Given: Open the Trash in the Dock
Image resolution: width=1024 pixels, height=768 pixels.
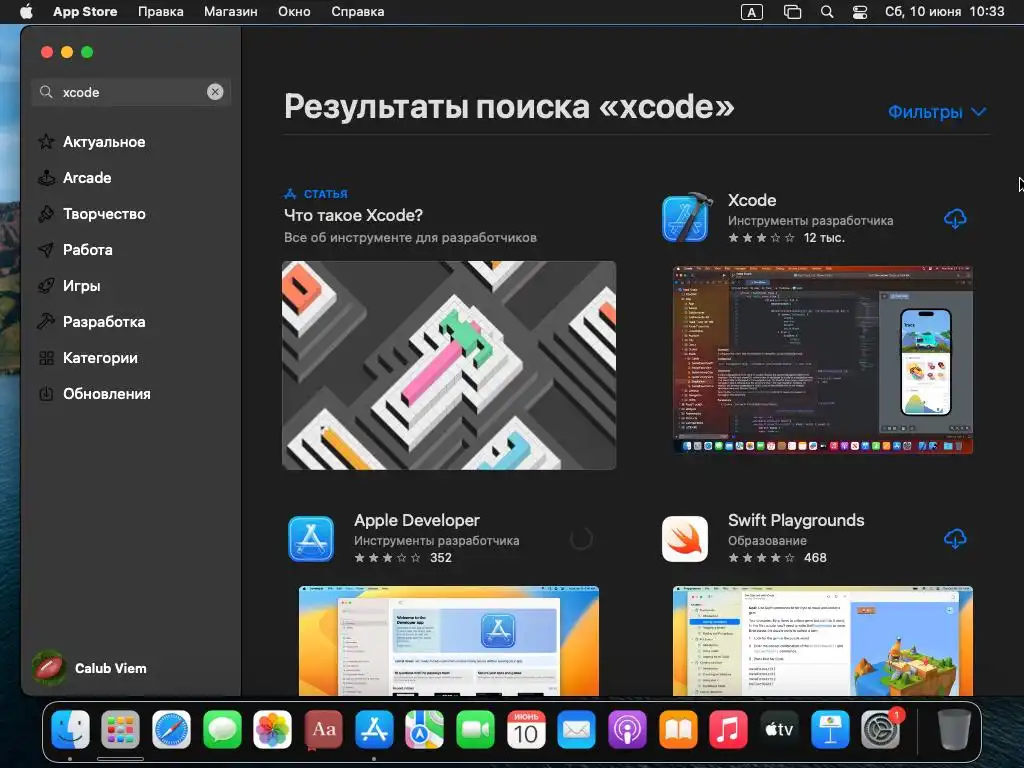Looking at the screenshot, I should point(953,729).
